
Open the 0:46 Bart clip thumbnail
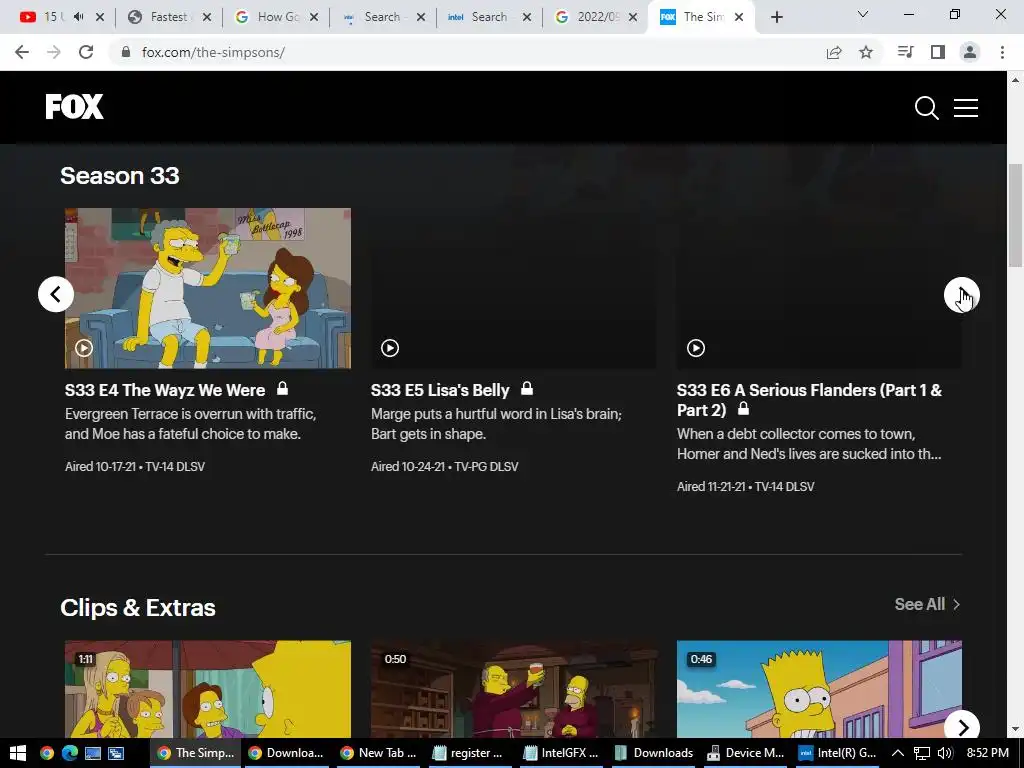pyautogui.click(x=819, y=689)
